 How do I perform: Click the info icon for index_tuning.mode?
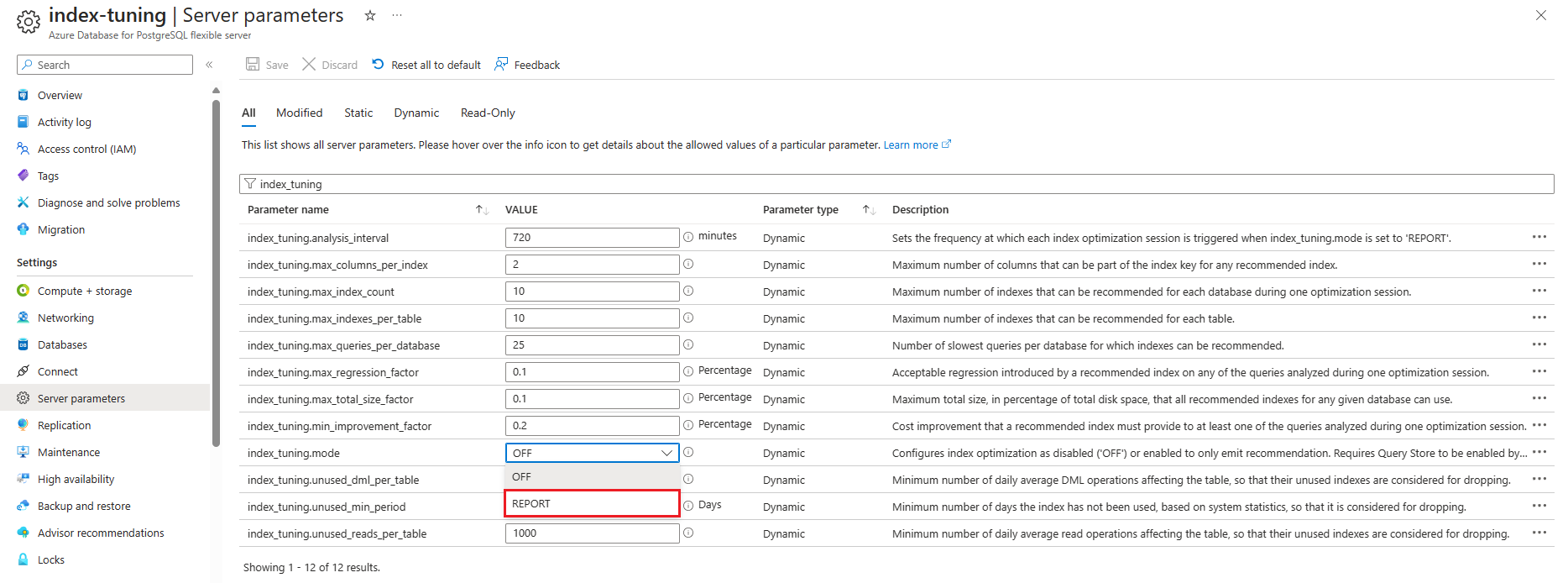688,452
